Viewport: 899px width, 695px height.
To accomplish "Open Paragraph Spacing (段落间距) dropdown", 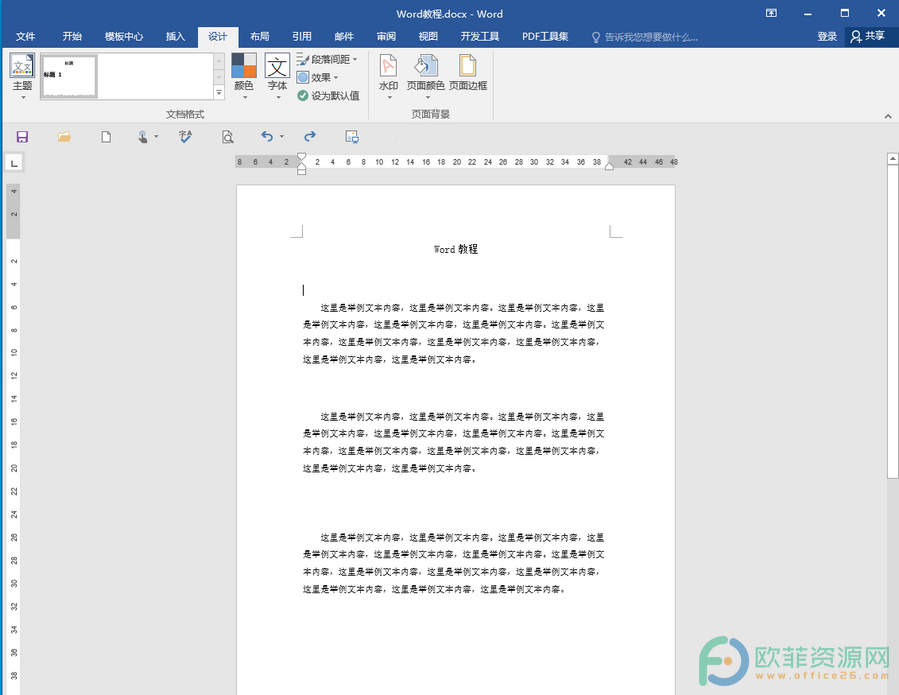I will pos(327,59).
